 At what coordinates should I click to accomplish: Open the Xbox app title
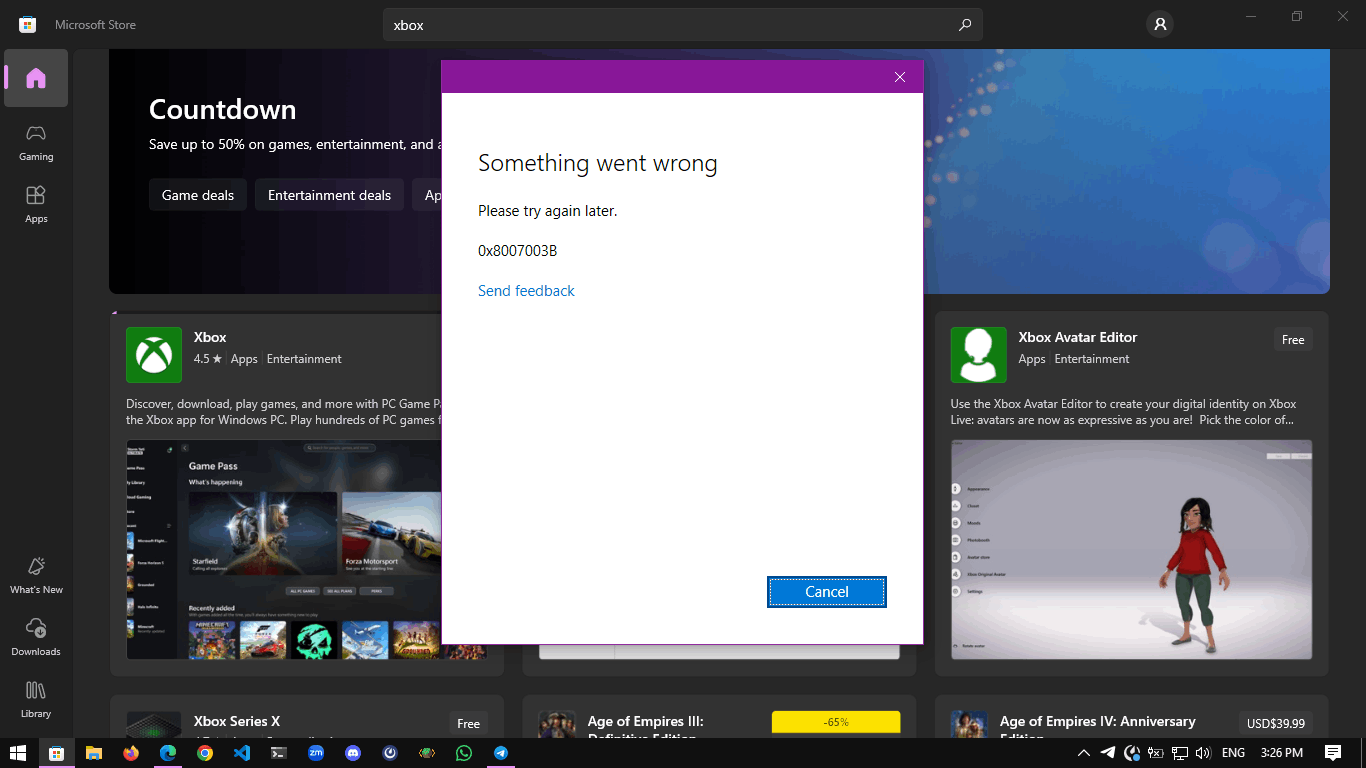(x=210, y=337)
